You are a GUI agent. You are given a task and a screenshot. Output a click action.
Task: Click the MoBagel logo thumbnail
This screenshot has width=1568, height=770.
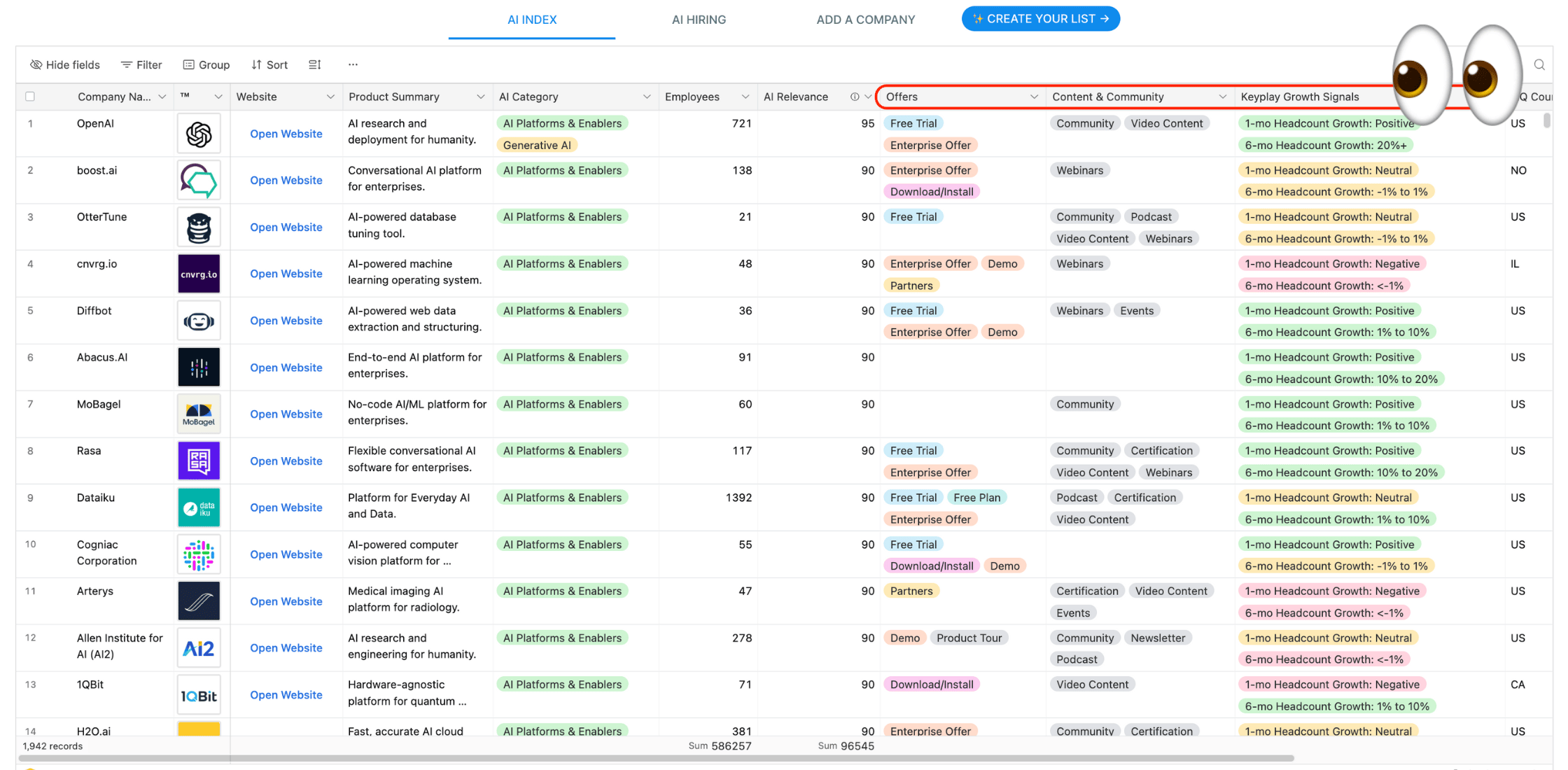(199, 414)
